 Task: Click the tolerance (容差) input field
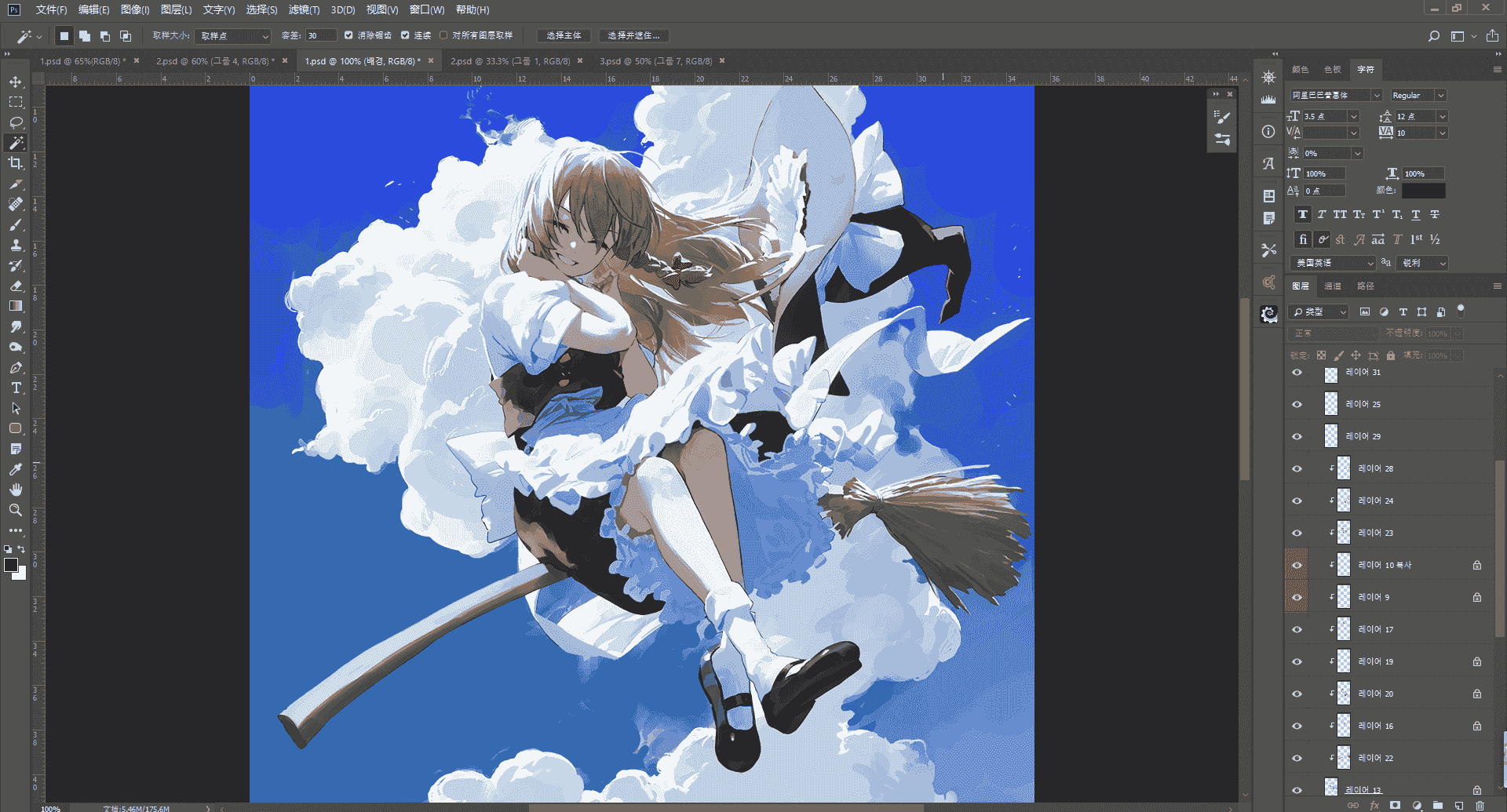click(321, 36)
